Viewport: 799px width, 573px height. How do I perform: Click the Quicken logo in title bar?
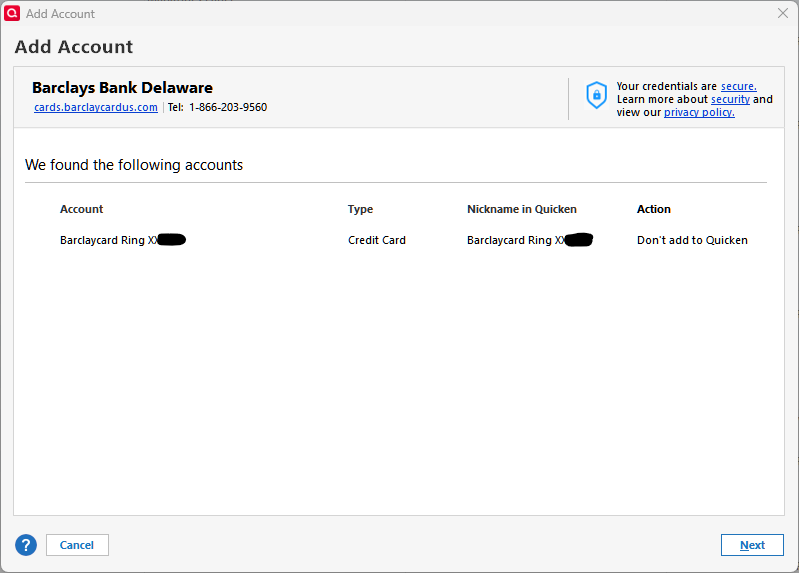(x=12, y=13)
